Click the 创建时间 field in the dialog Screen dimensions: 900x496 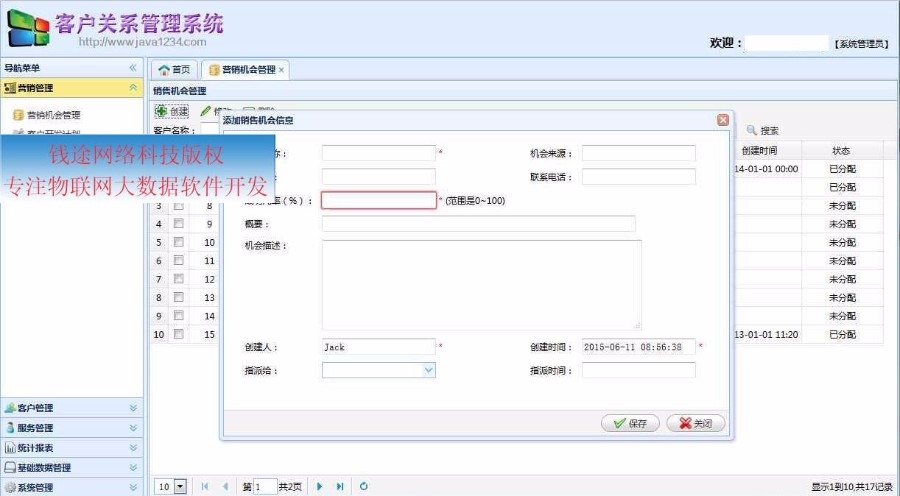638,347
